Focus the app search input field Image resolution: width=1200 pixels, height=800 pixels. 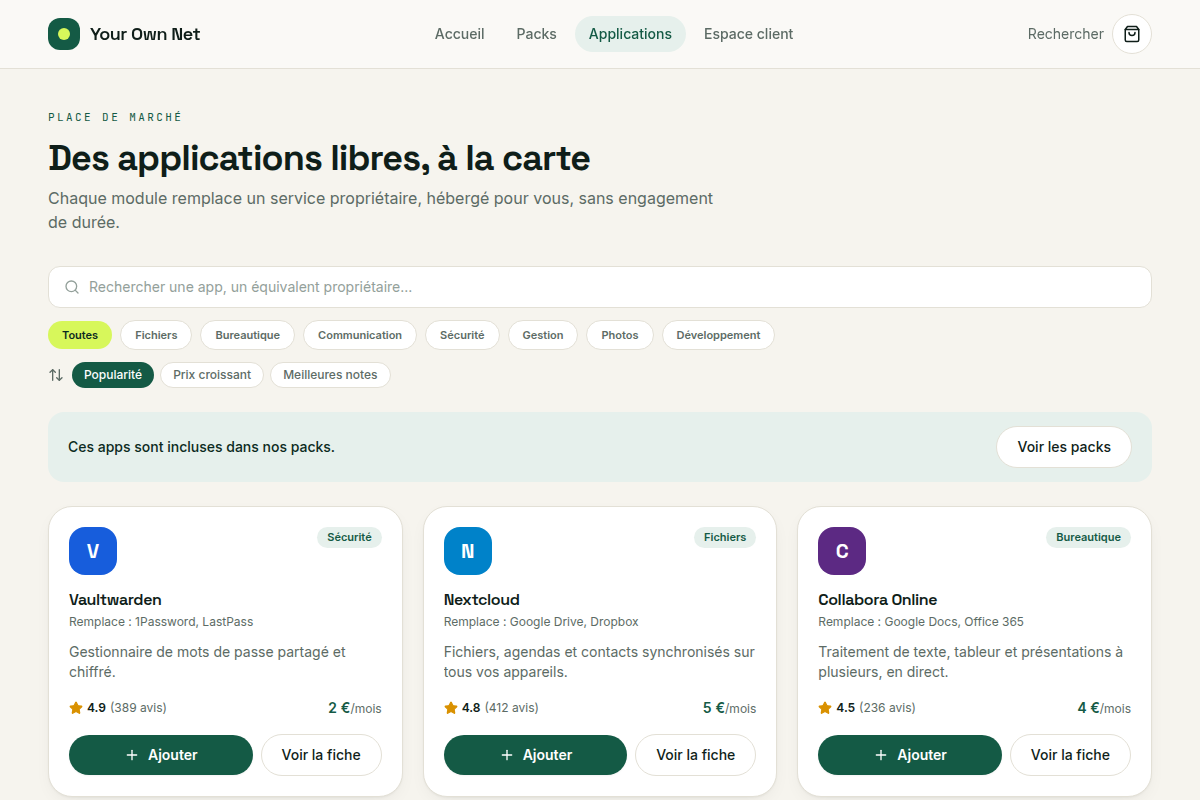[x=600, y=287]
